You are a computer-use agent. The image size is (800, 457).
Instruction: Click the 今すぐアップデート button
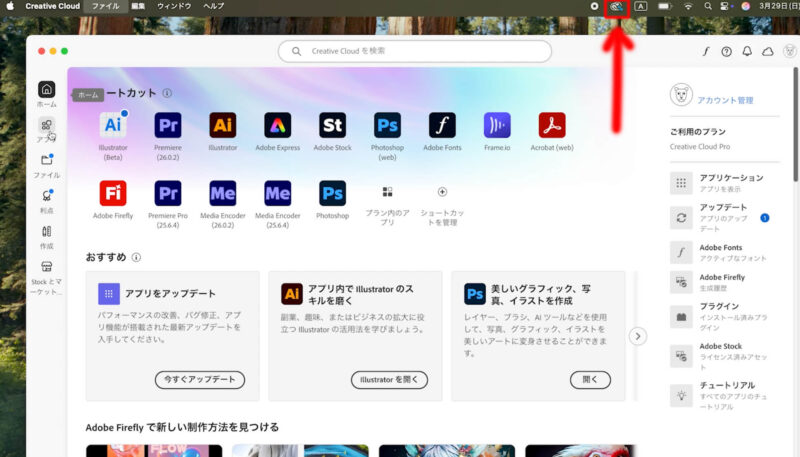(x=199, y=379)
